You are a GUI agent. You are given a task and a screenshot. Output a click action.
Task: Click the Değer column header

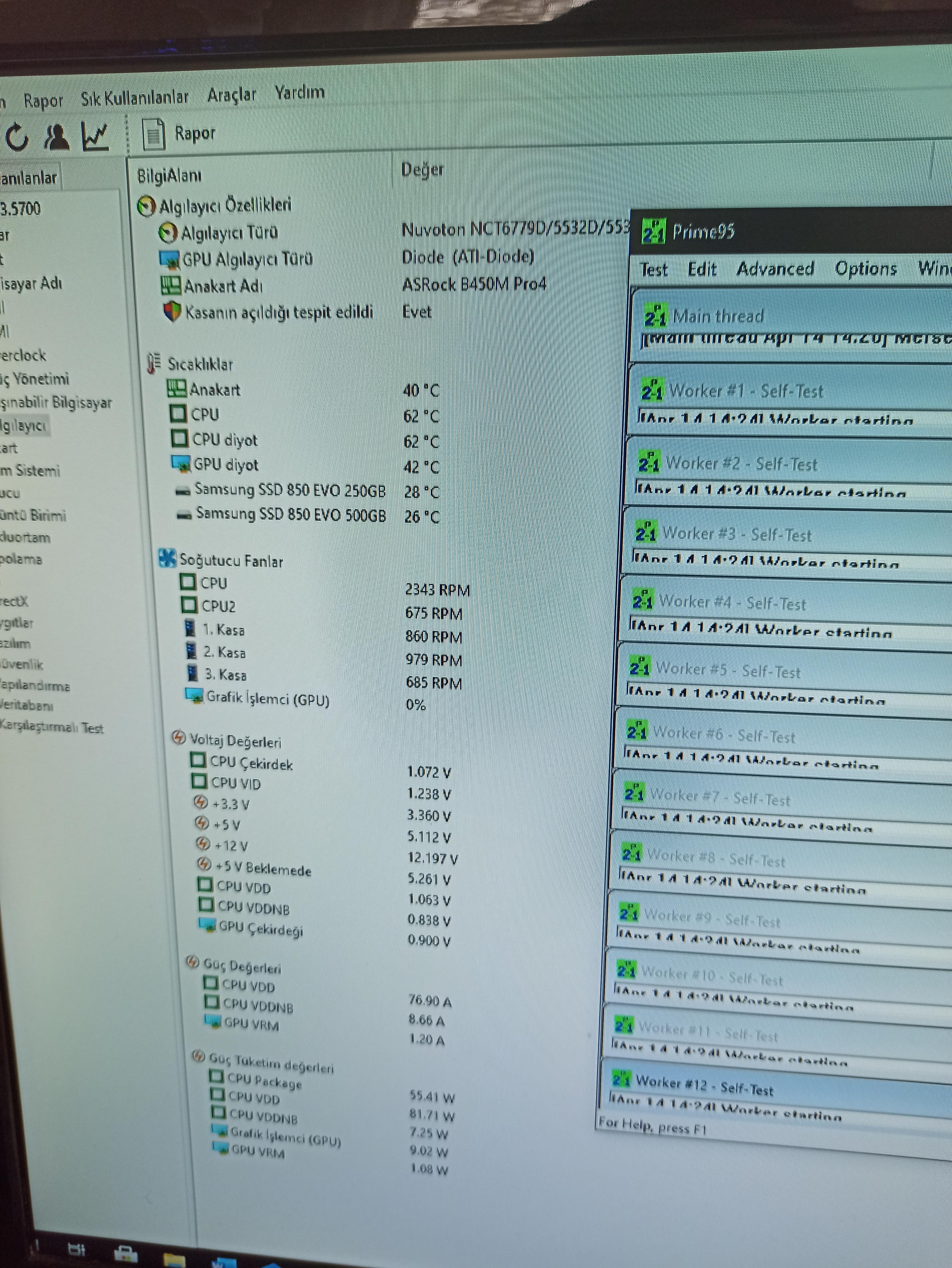423,170
